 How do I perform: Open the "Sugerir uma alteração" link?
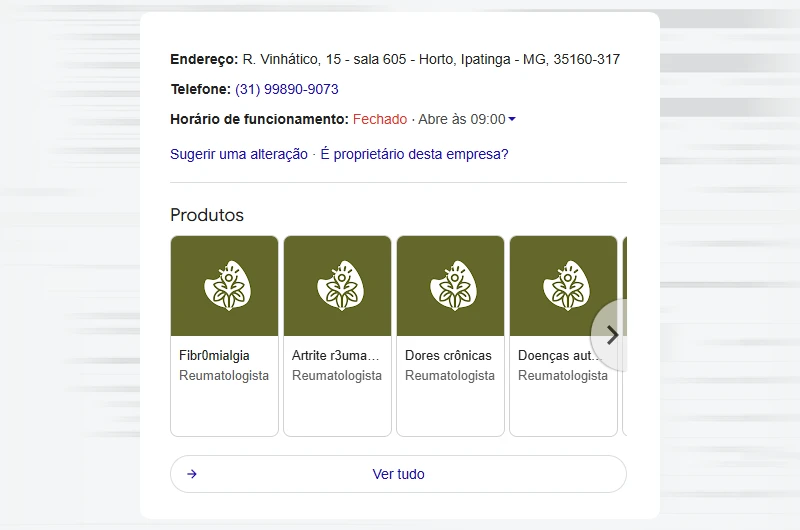[x=239, y=154]
